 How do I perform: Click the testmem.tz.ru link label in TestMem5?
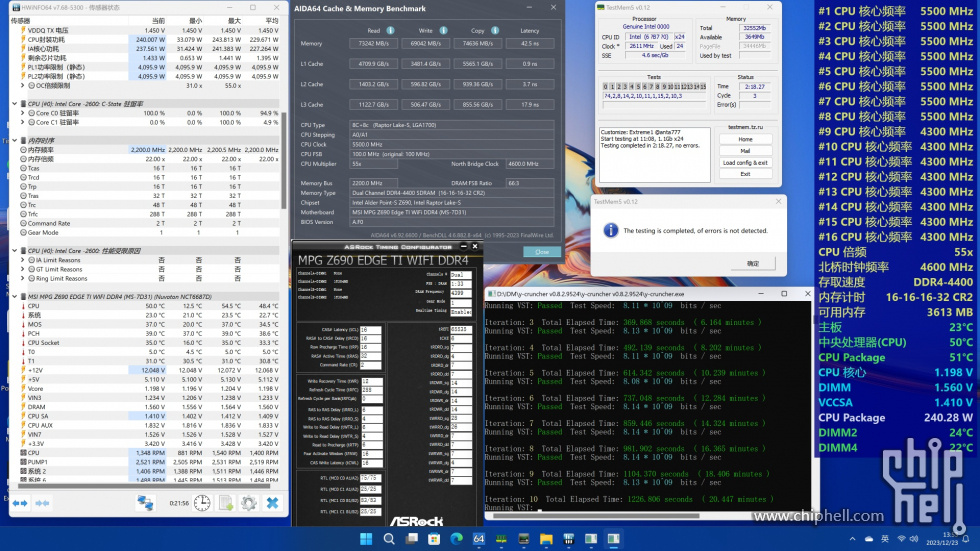pos(745,127)
